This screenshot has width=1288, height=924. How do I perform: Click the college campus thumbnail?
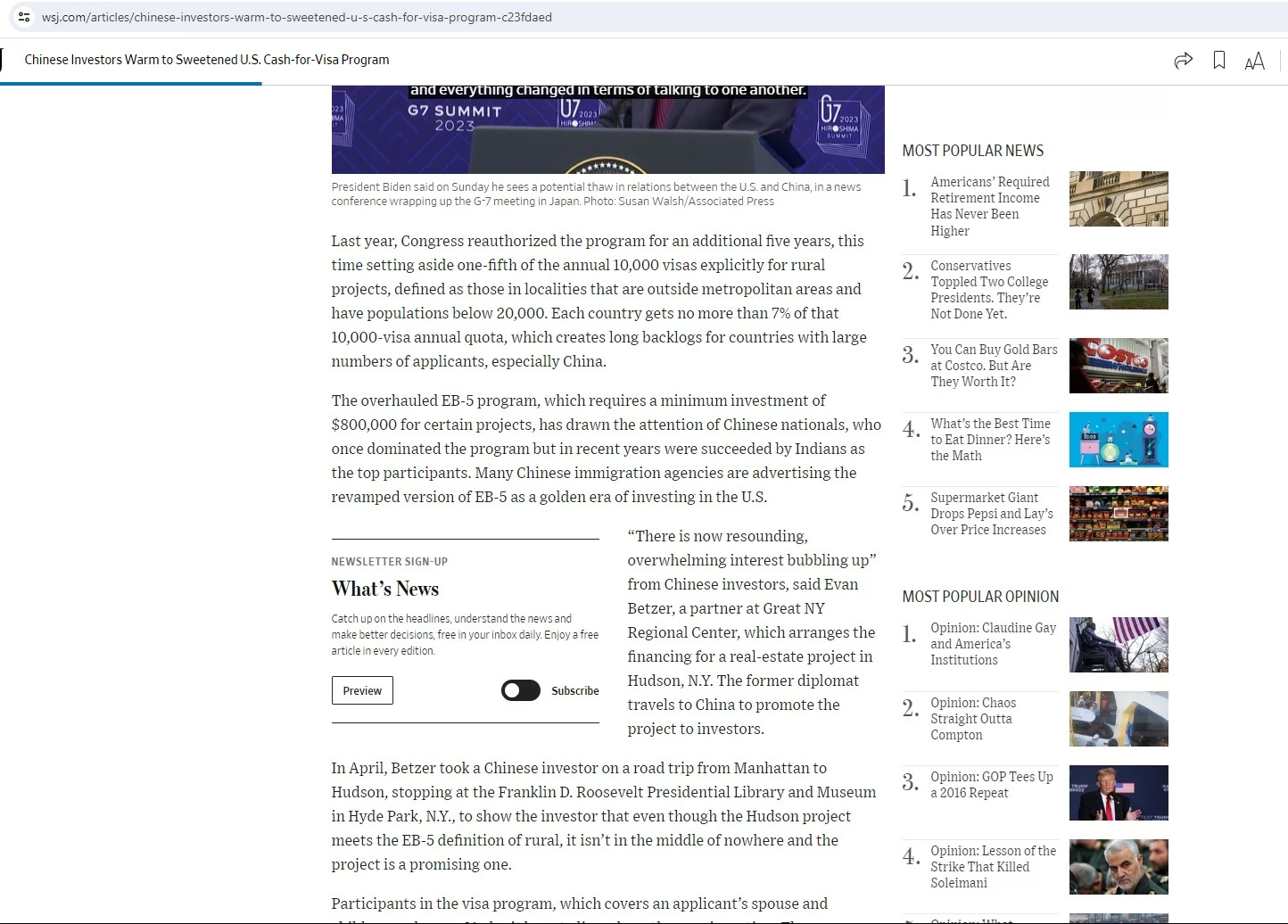pos(1119,282)
